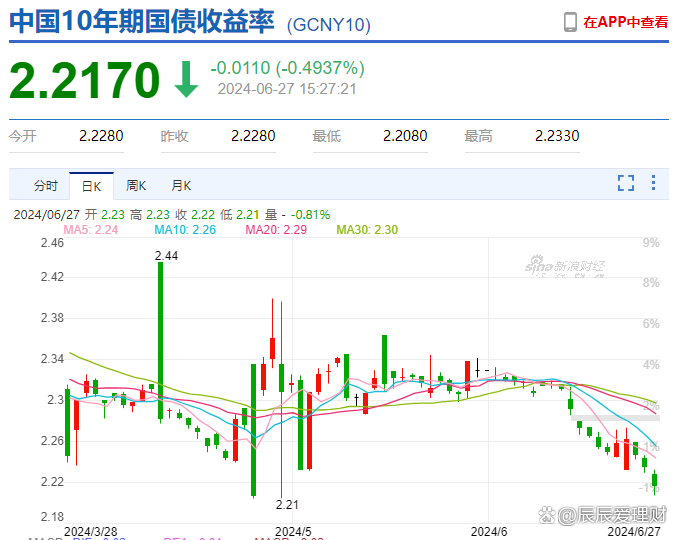Click the 中国10年期国债收益率 title
The width and height of the screenshot is (681, 540).
[142, 22]
